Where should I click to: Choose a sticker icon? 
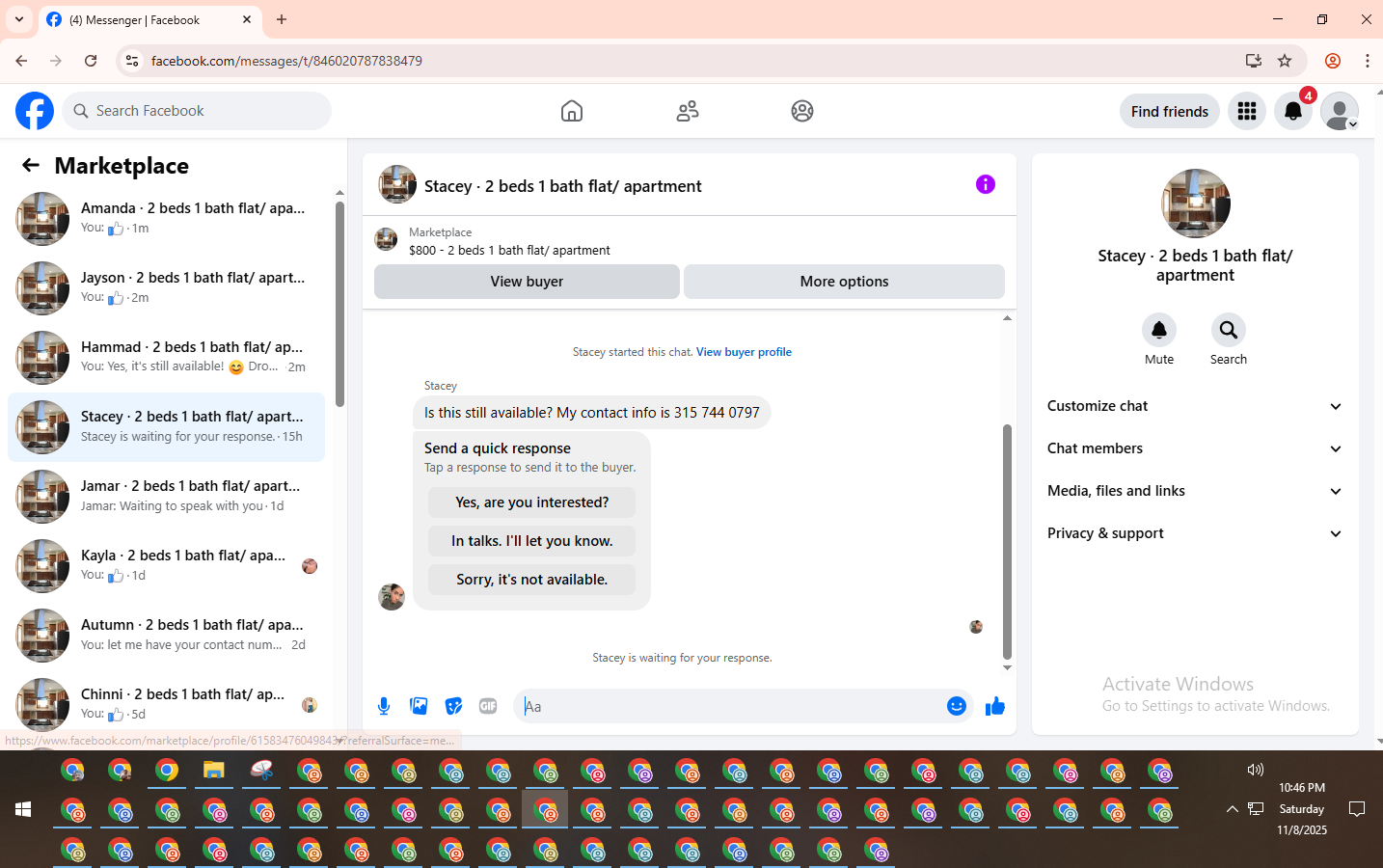(453, 706)
